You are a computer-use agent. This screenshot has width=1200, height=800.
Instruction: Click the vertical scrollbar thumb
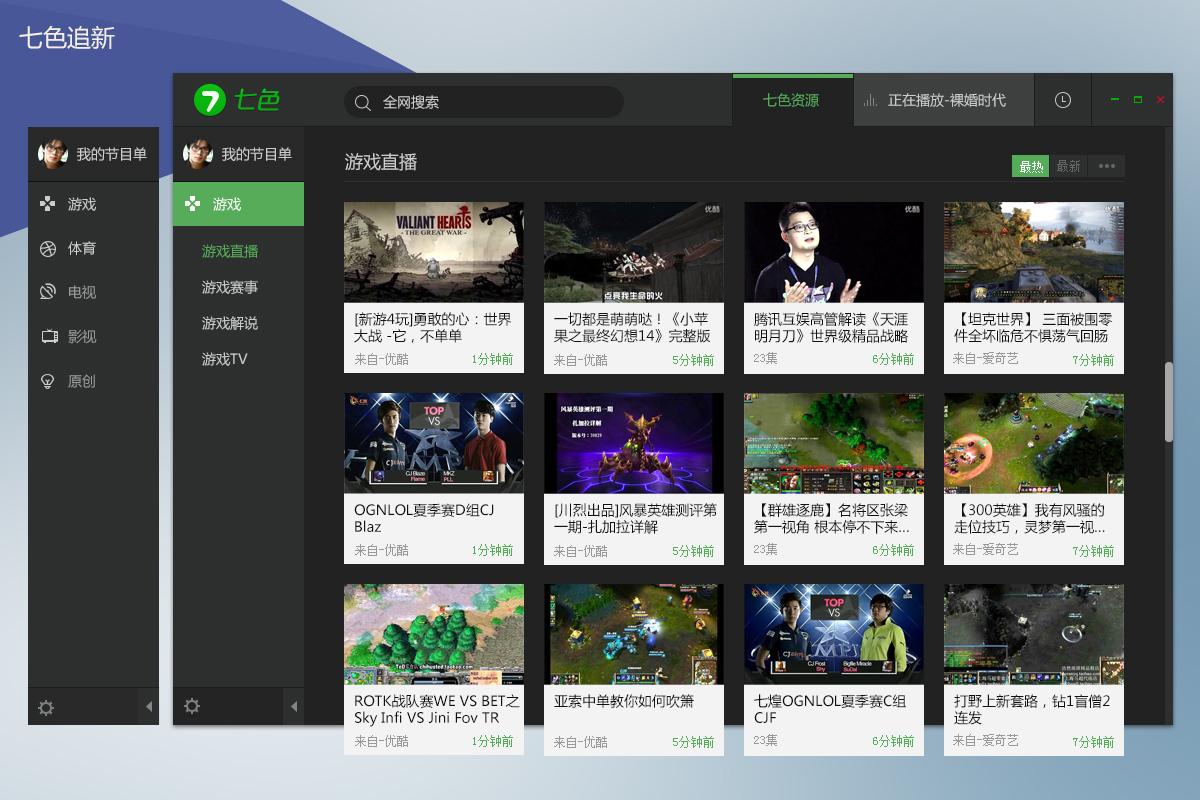click(1168, 402)
